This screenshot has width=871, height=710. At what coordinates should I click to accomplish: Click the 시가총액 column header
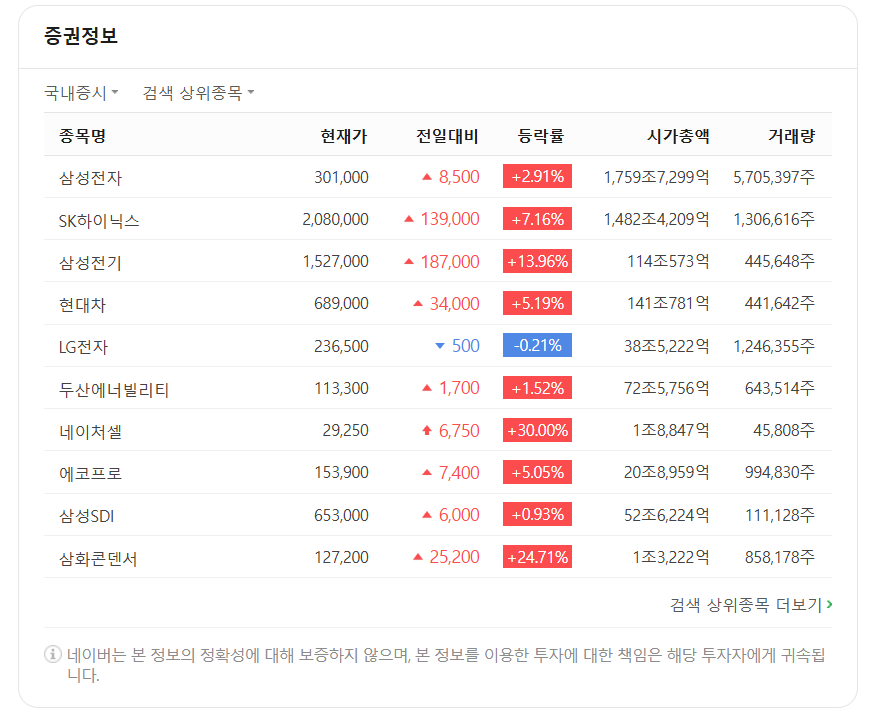(678, 136)
